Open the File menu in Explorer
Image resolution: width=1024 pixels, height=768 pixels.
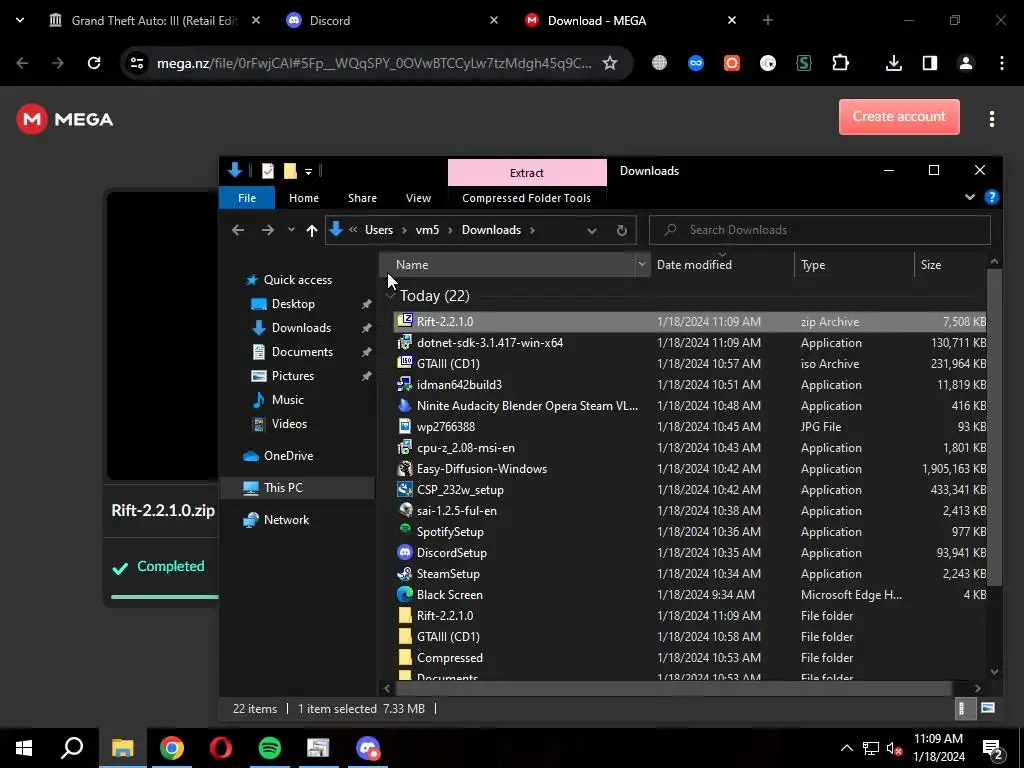pyautogui.click(x=247, y=198)
